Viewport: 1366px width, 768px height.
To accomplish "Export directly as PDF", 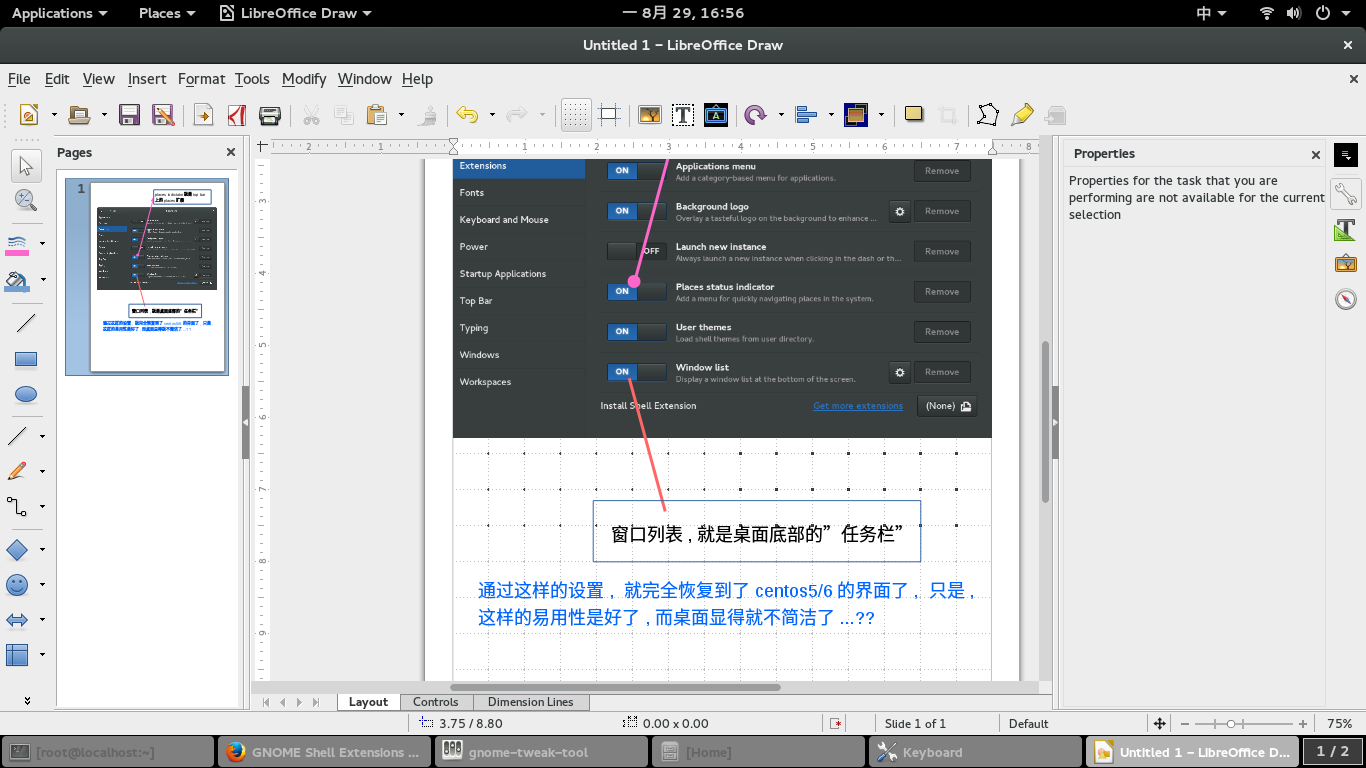I will click(x=236, y=115).
